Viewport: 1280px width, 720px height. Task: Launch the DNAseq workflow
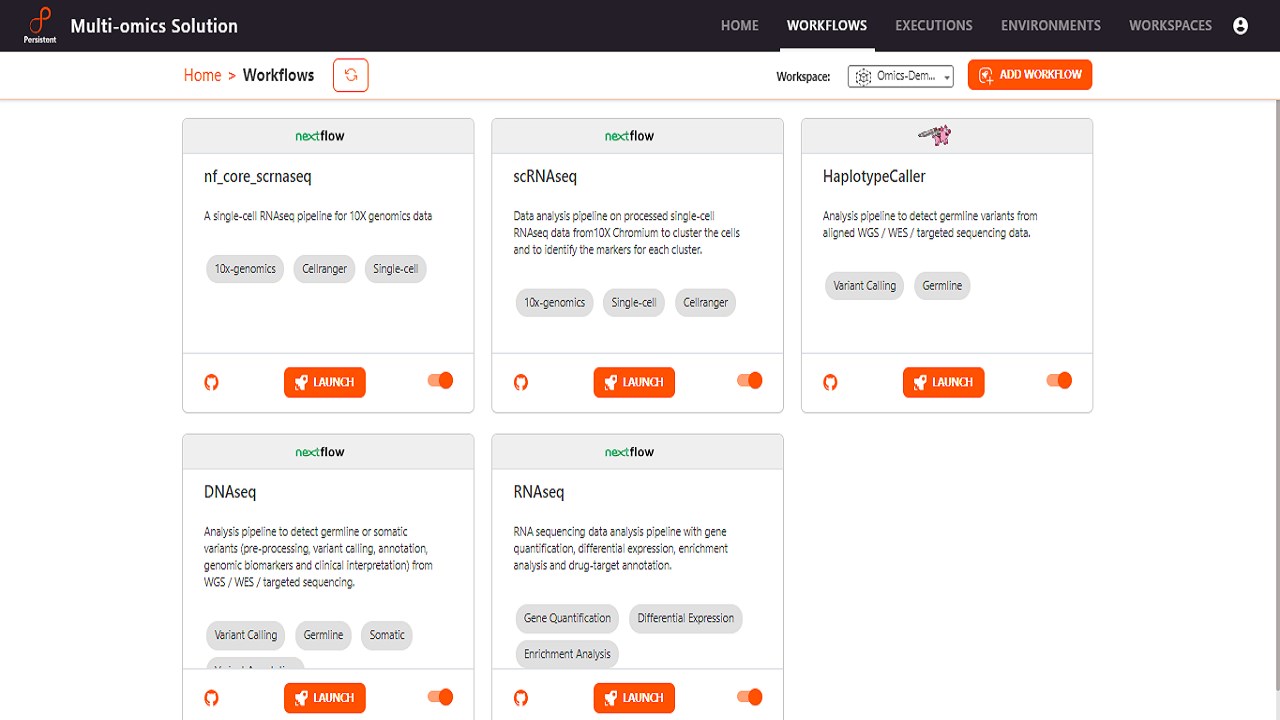(x=325, y=698)
